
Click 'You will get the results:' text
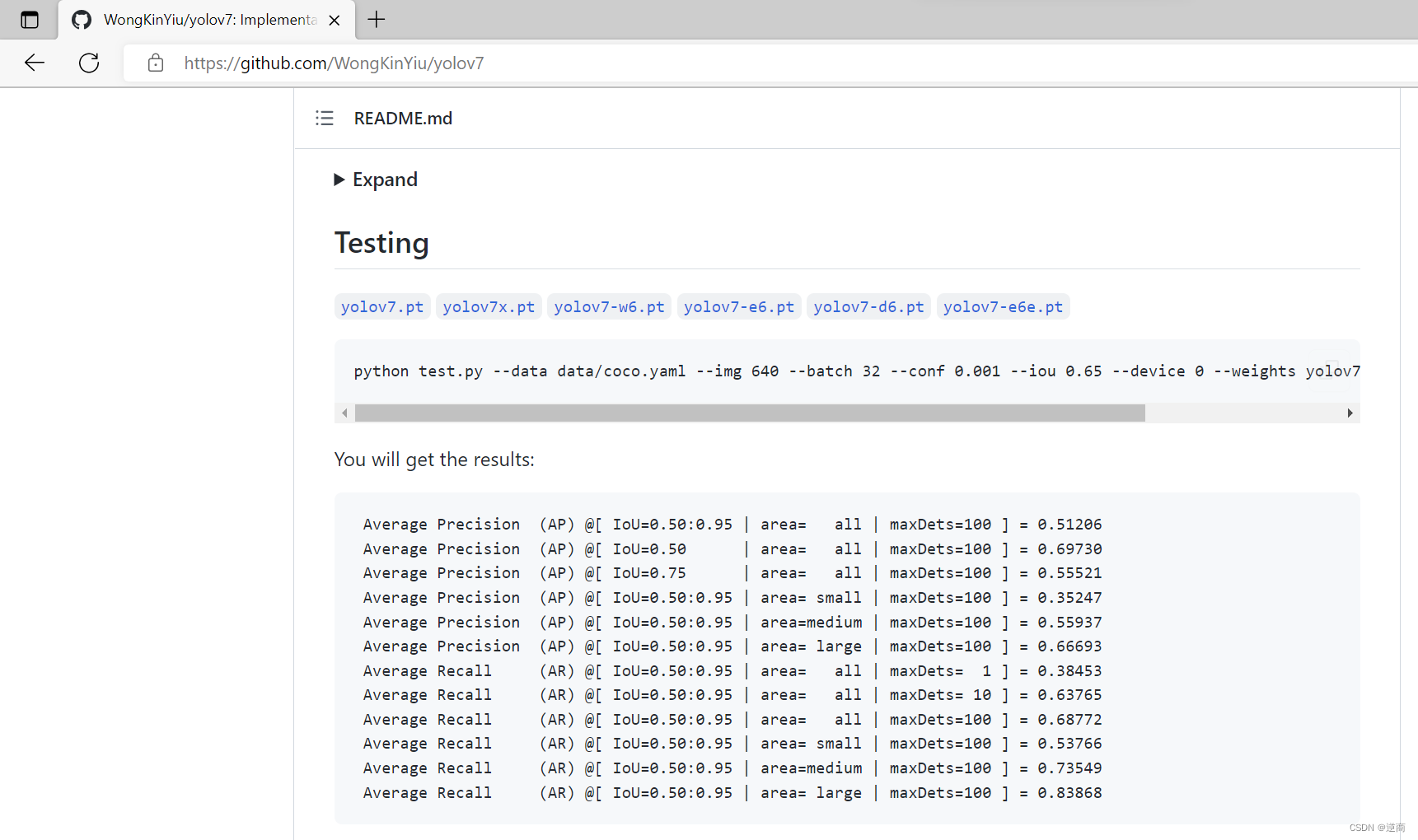[434, 460]
